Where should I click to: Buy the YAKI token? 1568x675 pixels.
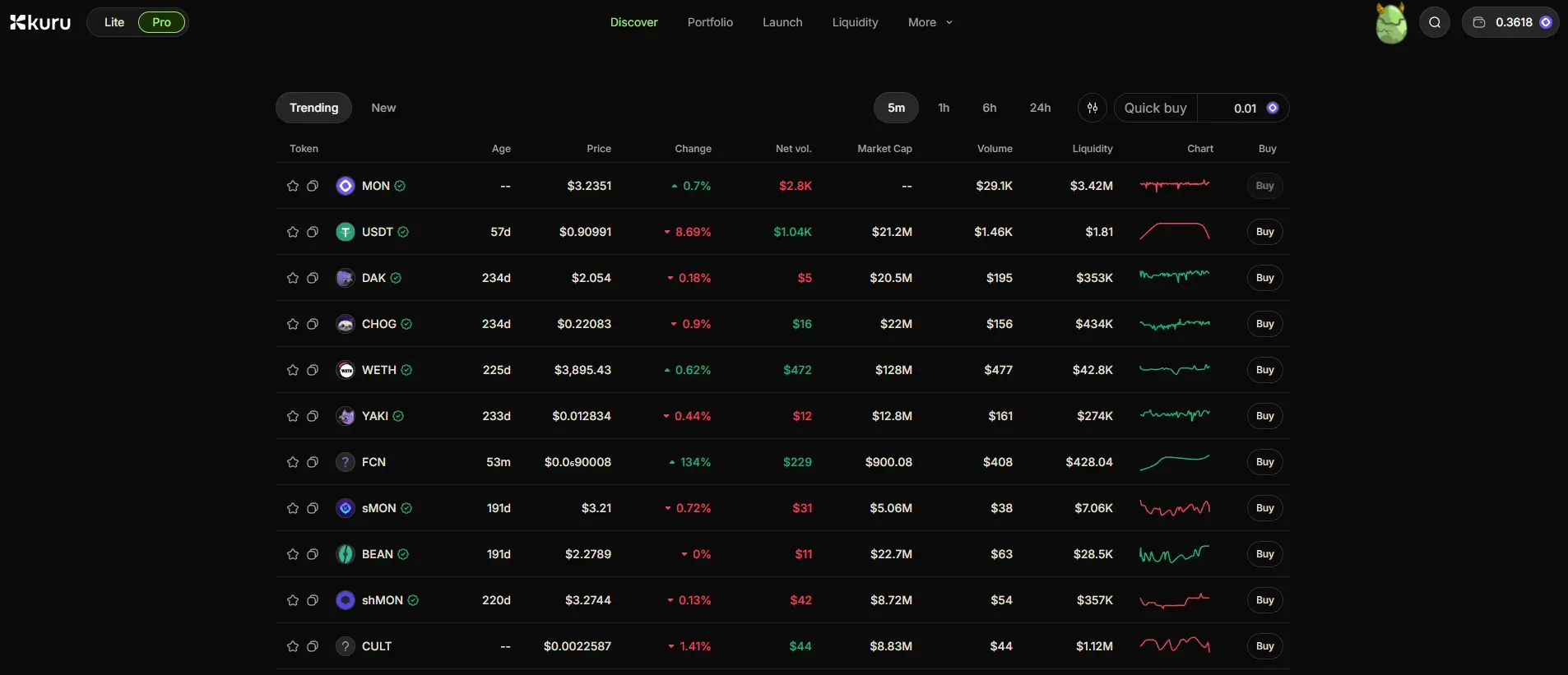pos(1264,416)
